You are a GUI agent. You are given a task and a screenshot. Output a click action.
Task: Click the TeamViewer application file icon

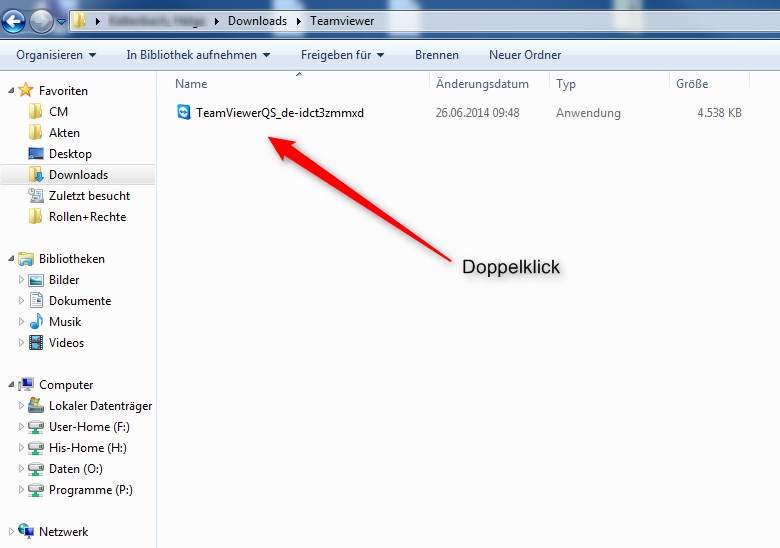[184, 112]
